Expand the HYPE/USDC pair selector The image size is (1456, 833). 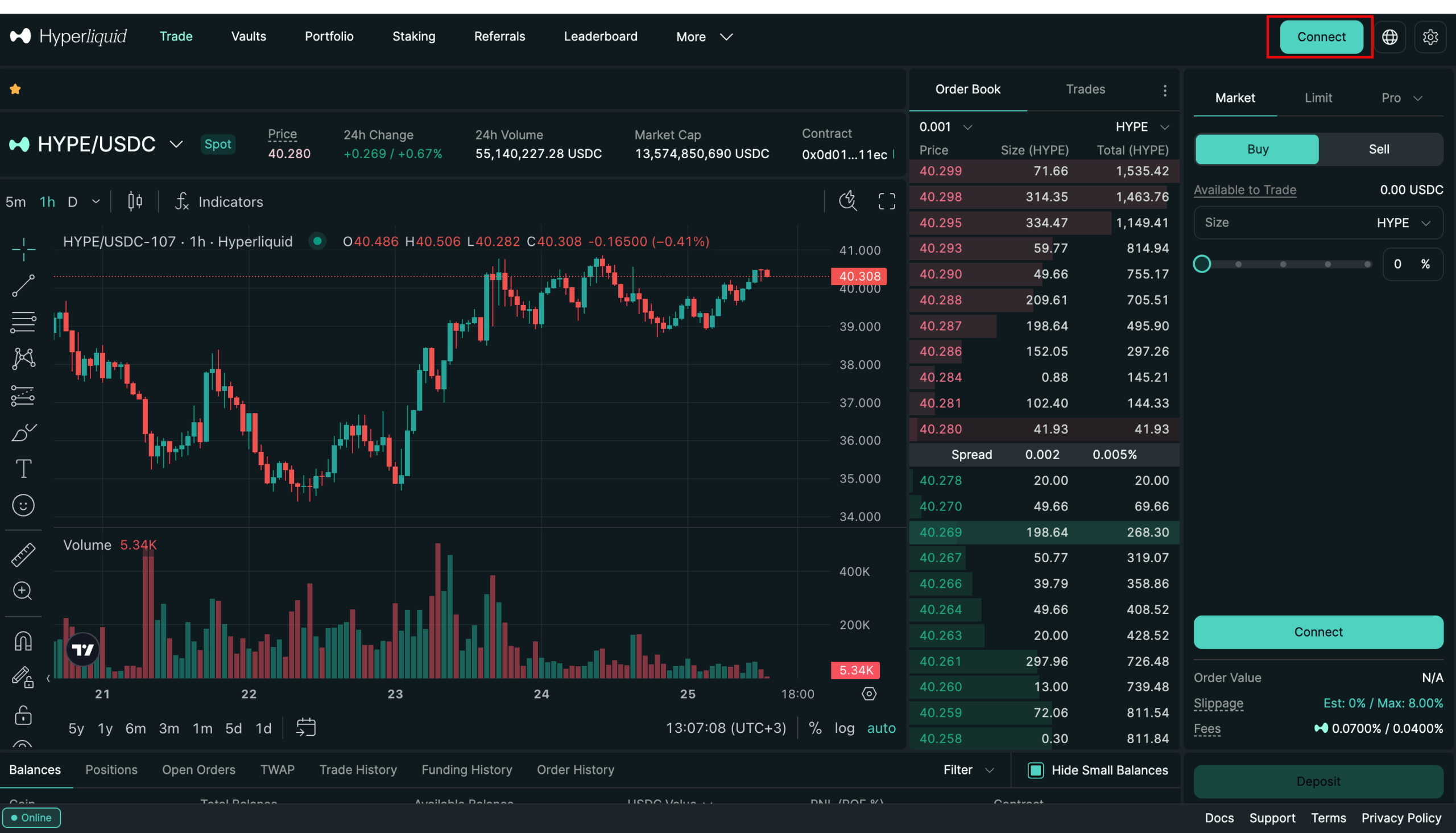(x=176, y=144)
